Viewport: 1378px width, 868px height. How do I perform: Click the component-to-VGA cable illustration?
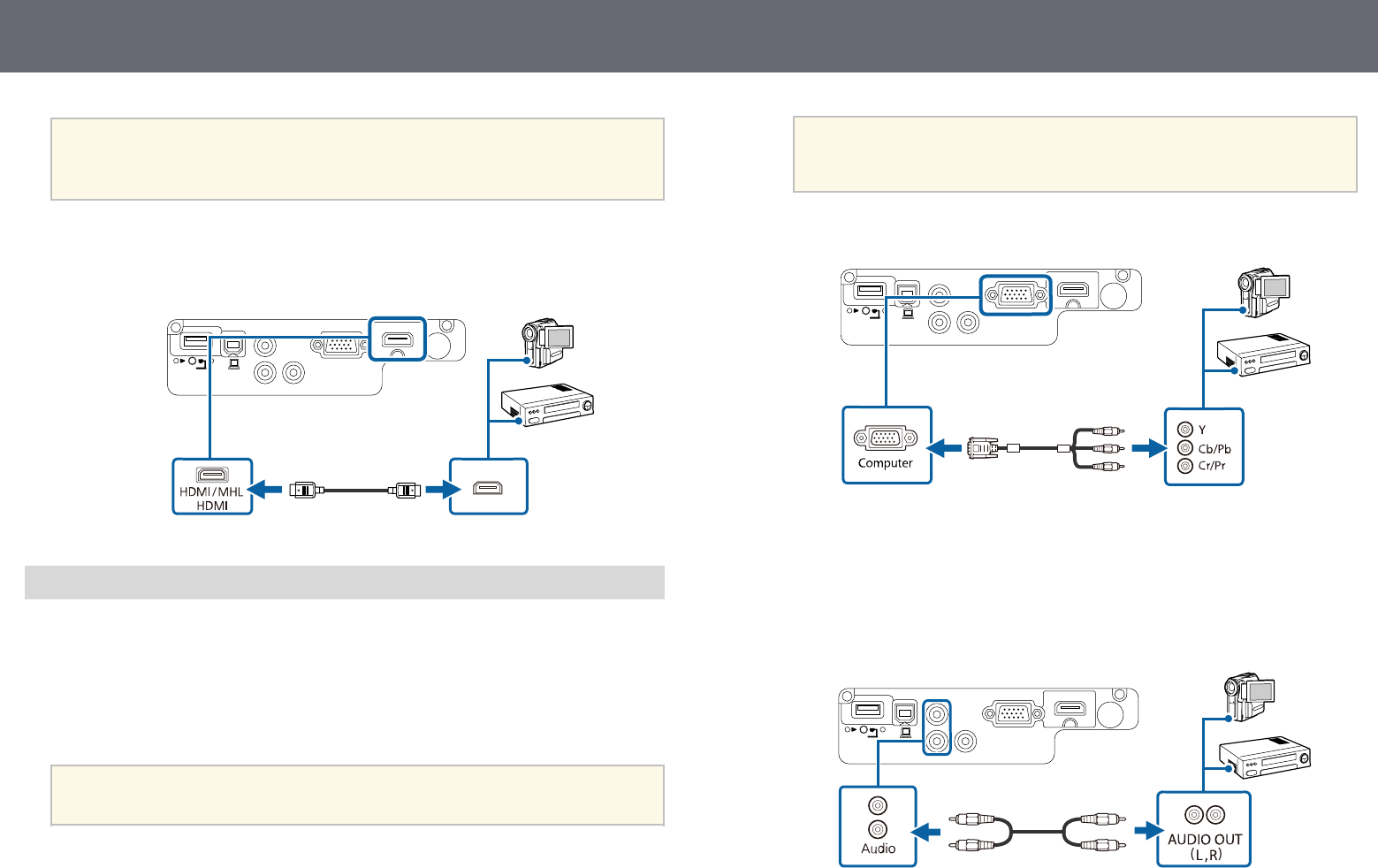pyautogui.click(x=1047, y=448)
